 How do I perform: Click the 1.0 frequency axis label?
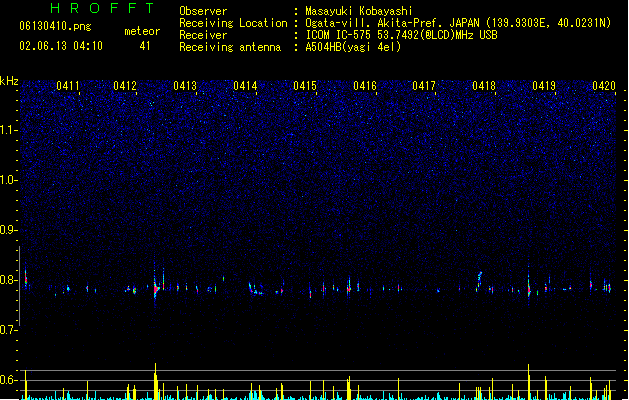(x=8, y=180)
